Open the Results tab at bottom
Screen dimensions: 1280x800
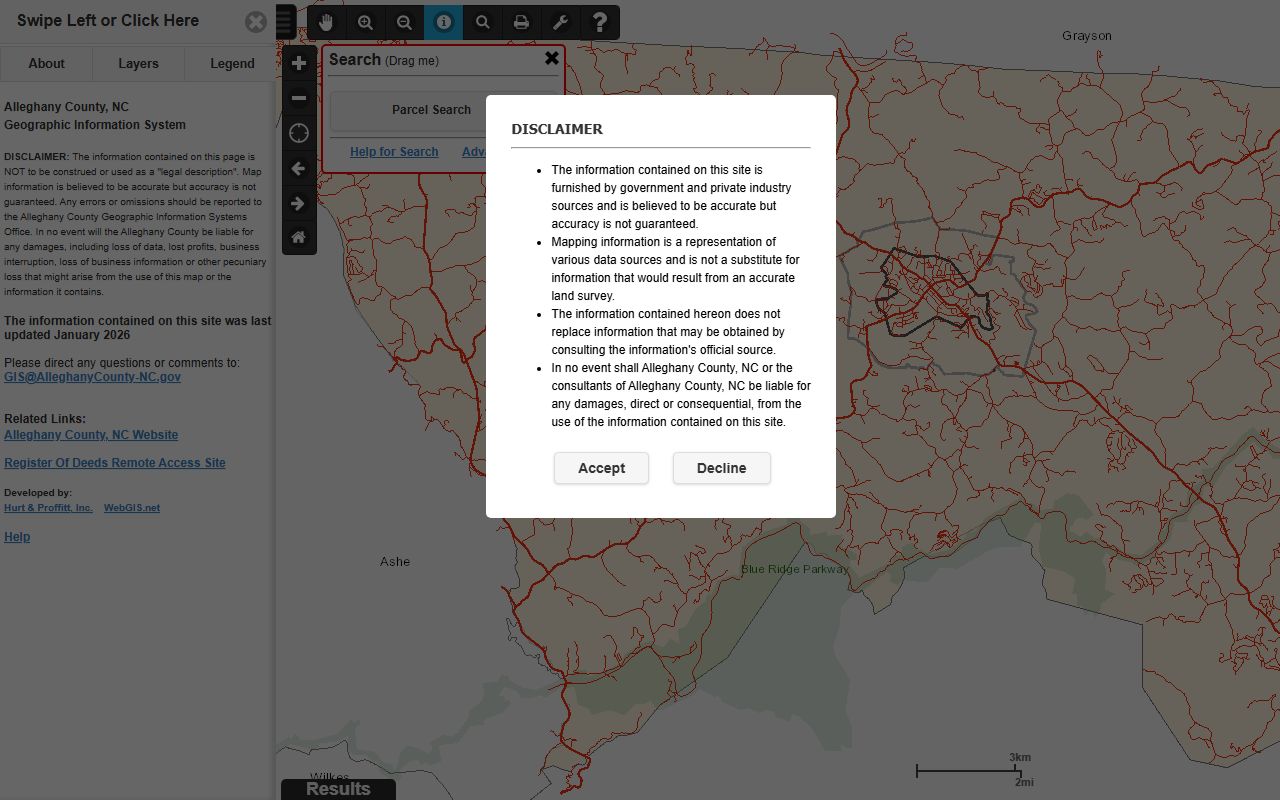click(x=338, y=789)
